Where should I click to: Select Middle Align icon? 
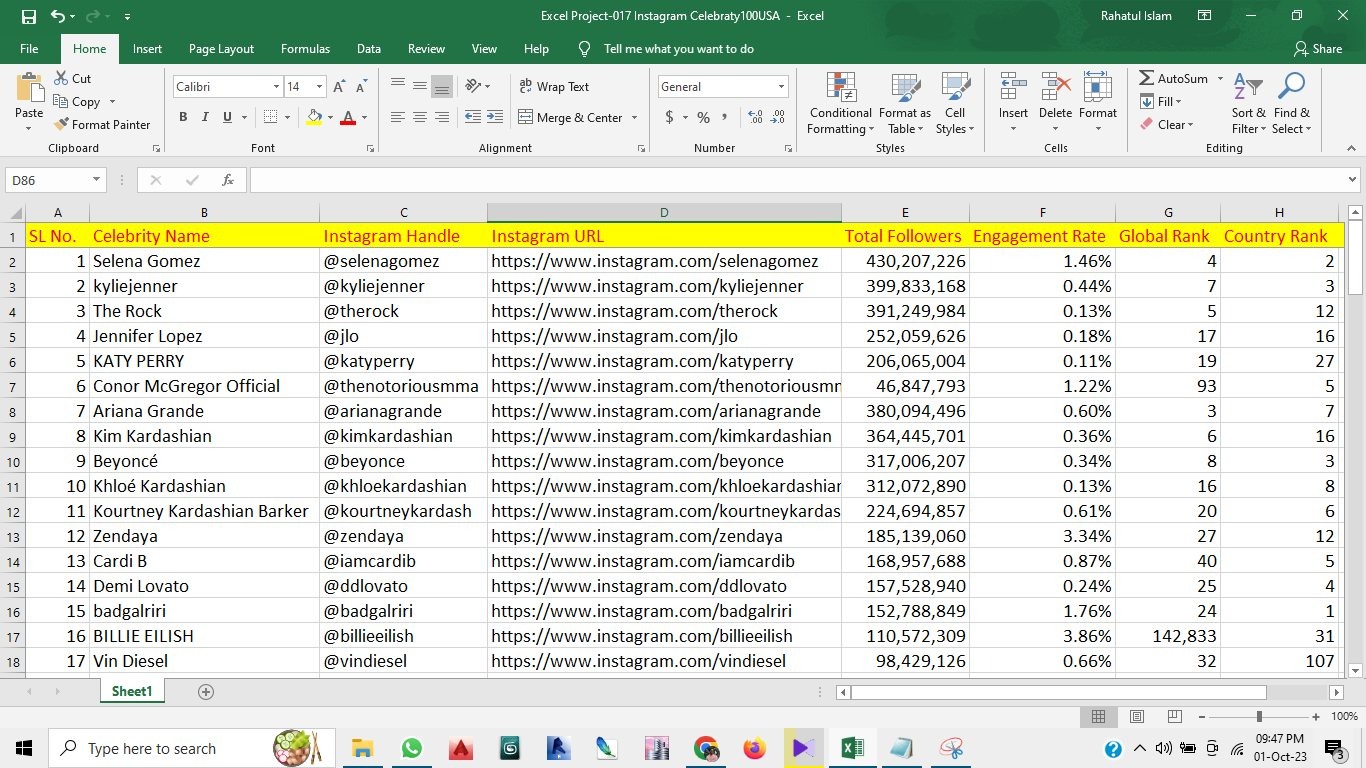coord(420,86)
